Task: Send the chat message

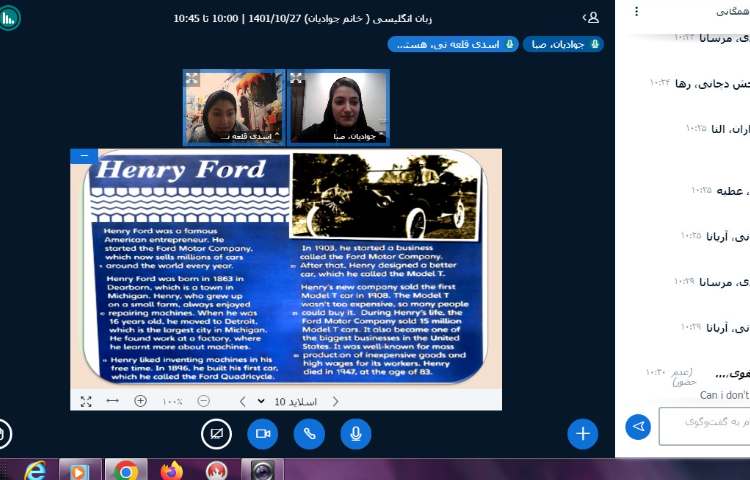Action: (x=638, y=426)
